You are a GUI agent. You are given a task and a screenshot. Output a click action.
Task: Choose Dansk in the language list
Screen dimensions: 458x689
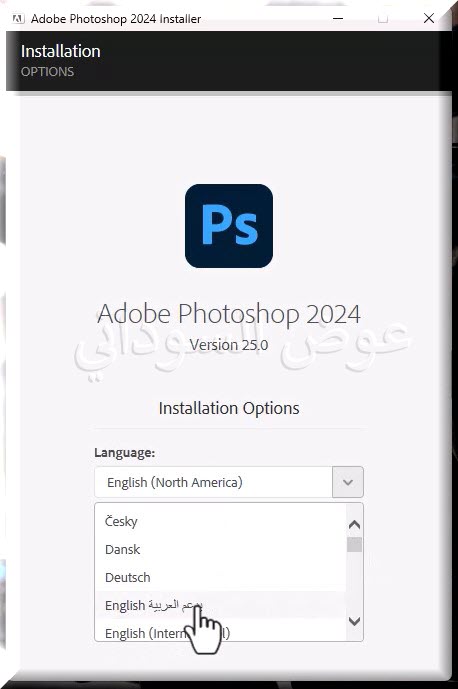221,549
